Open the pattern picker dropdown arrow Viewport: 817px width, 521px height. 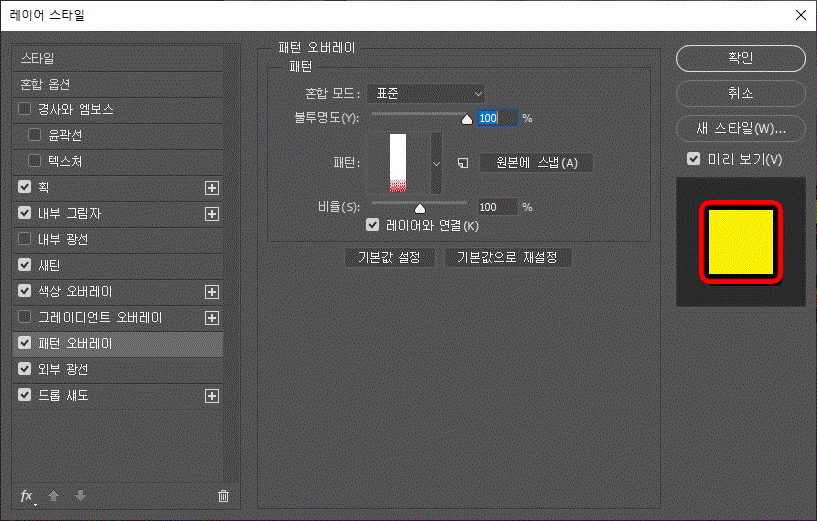436,164
